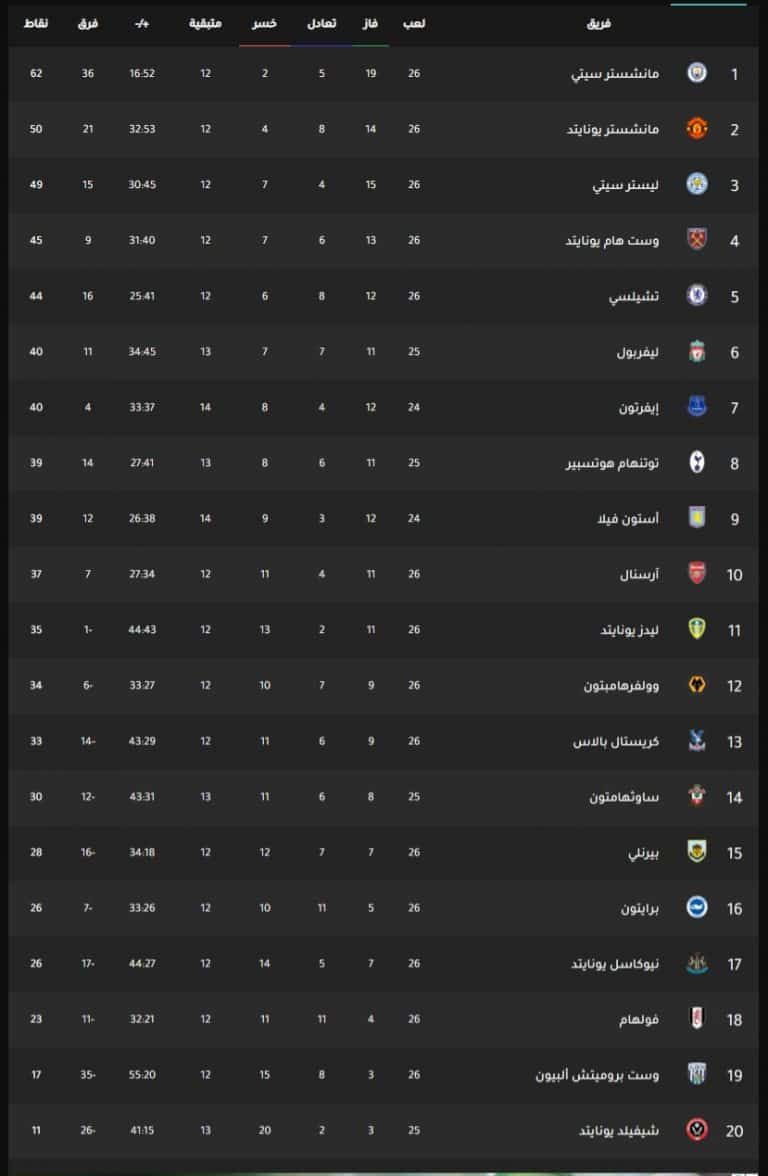
Task: Click the Everton club crest
Action: (x=697, y=406)
